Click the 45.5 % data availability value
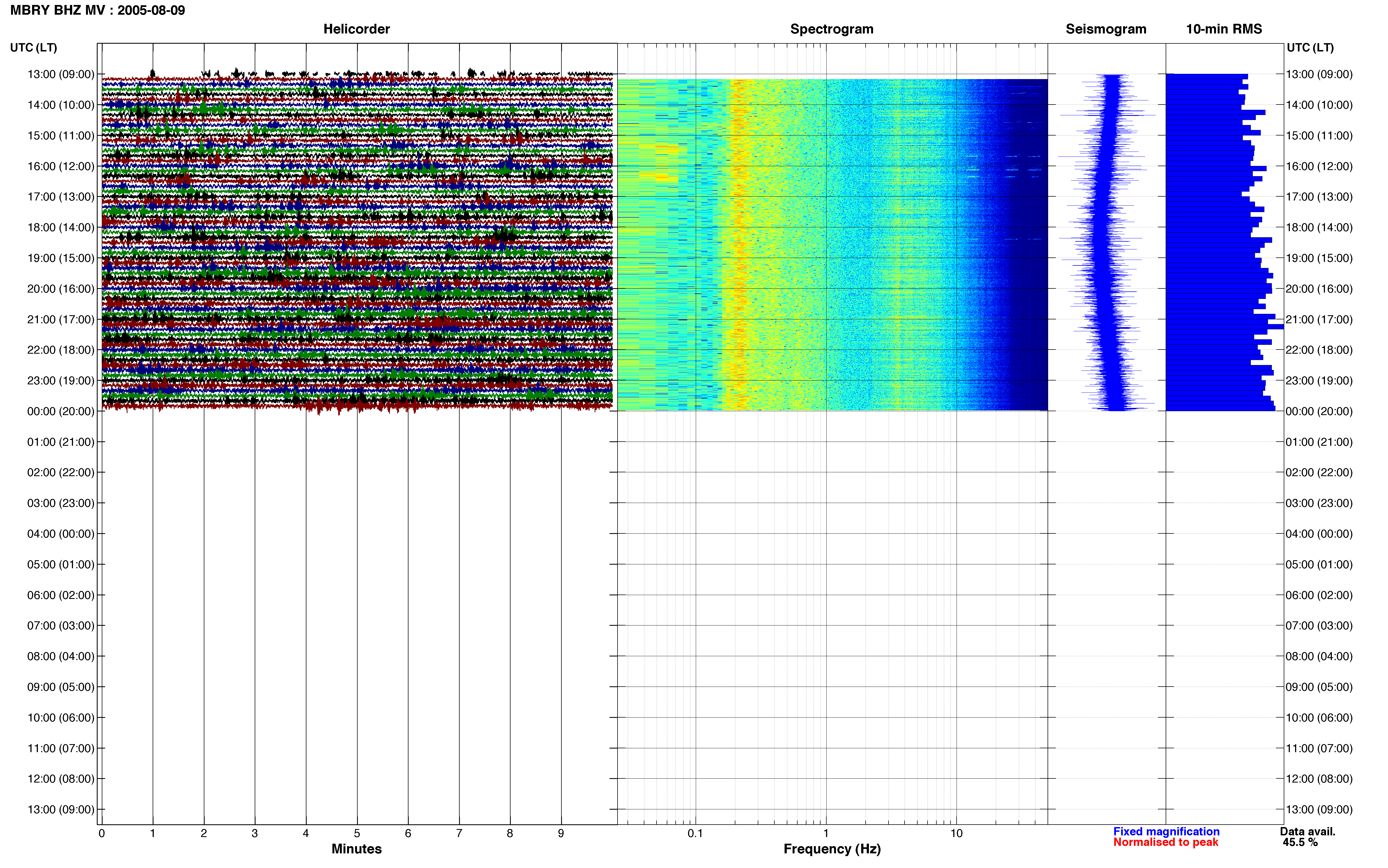 point(1300,842)
